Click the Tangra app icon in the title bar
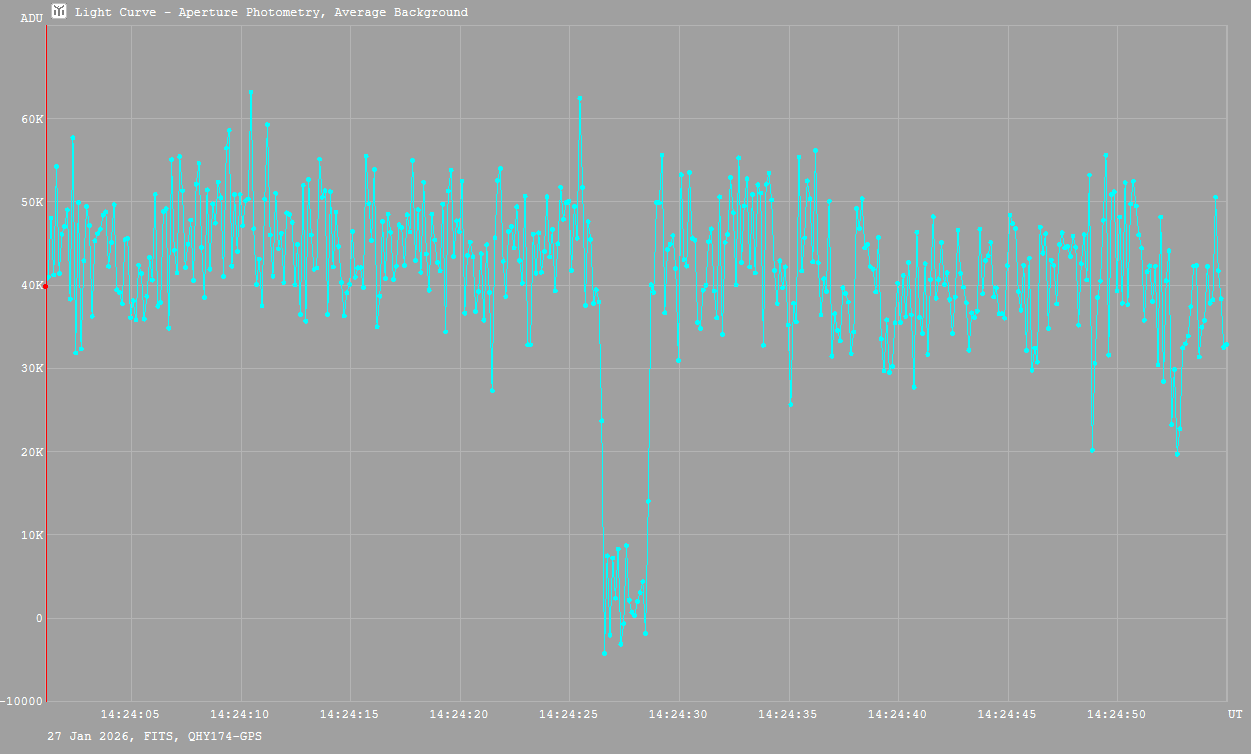 (59, 12)
